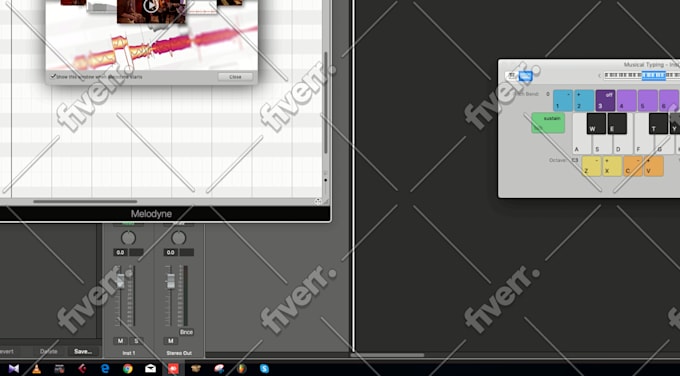
Task: Click the highlighted range on mini keyboard
Action: 654,76
